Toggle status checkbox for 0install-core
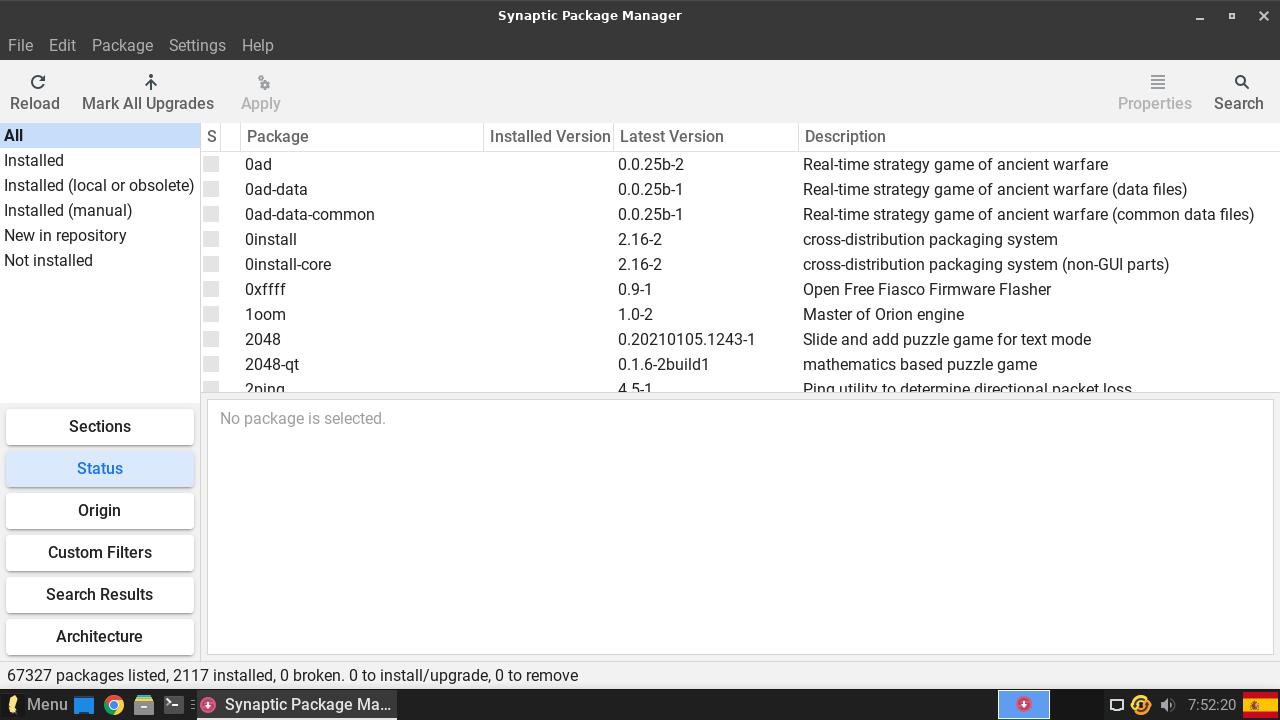 (x=211, y=264)
